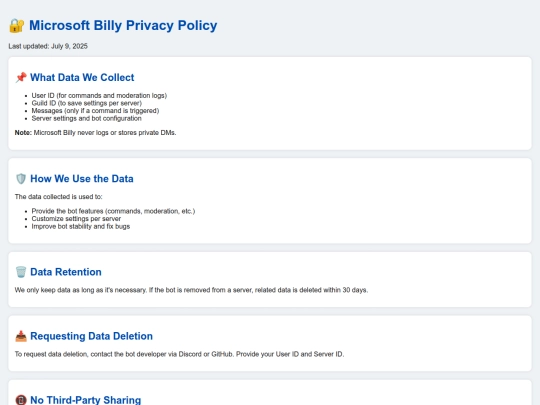This screenshot has height=405, width=540.
Task: Click the lock emoji beside the page title
Action: coord(17,26)
